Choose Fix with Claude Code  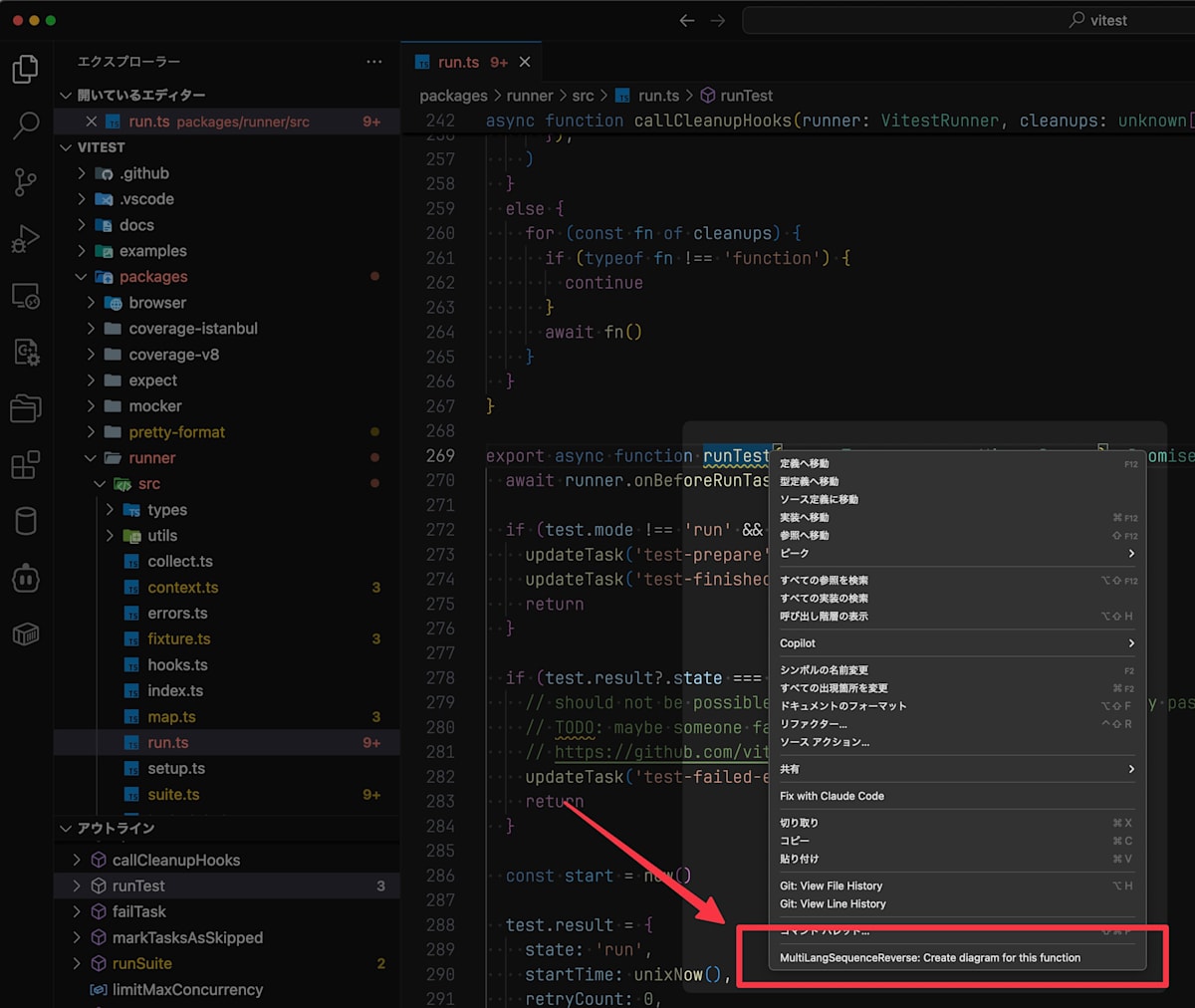[959, 796]
